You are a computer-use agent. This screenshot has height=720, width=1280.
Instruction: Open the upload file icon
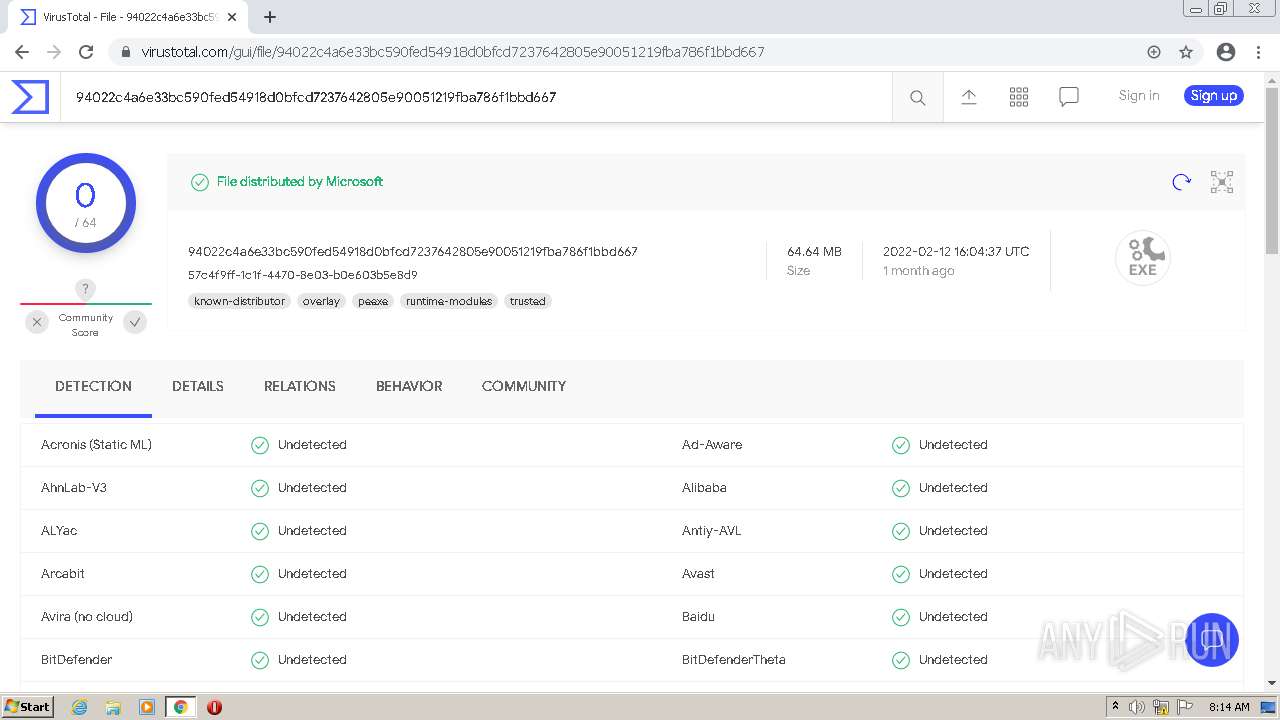pyautogui.click(x=968, y=96)
